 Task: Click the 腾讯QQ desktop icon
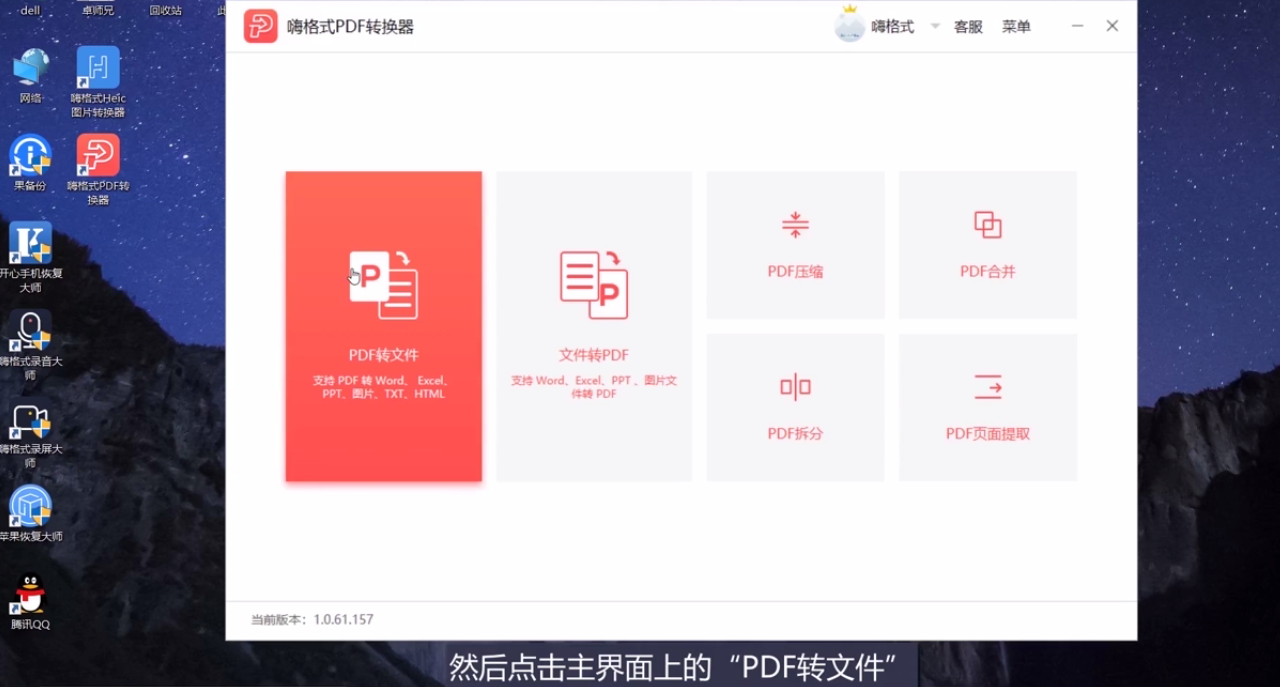tap(30, 602)
